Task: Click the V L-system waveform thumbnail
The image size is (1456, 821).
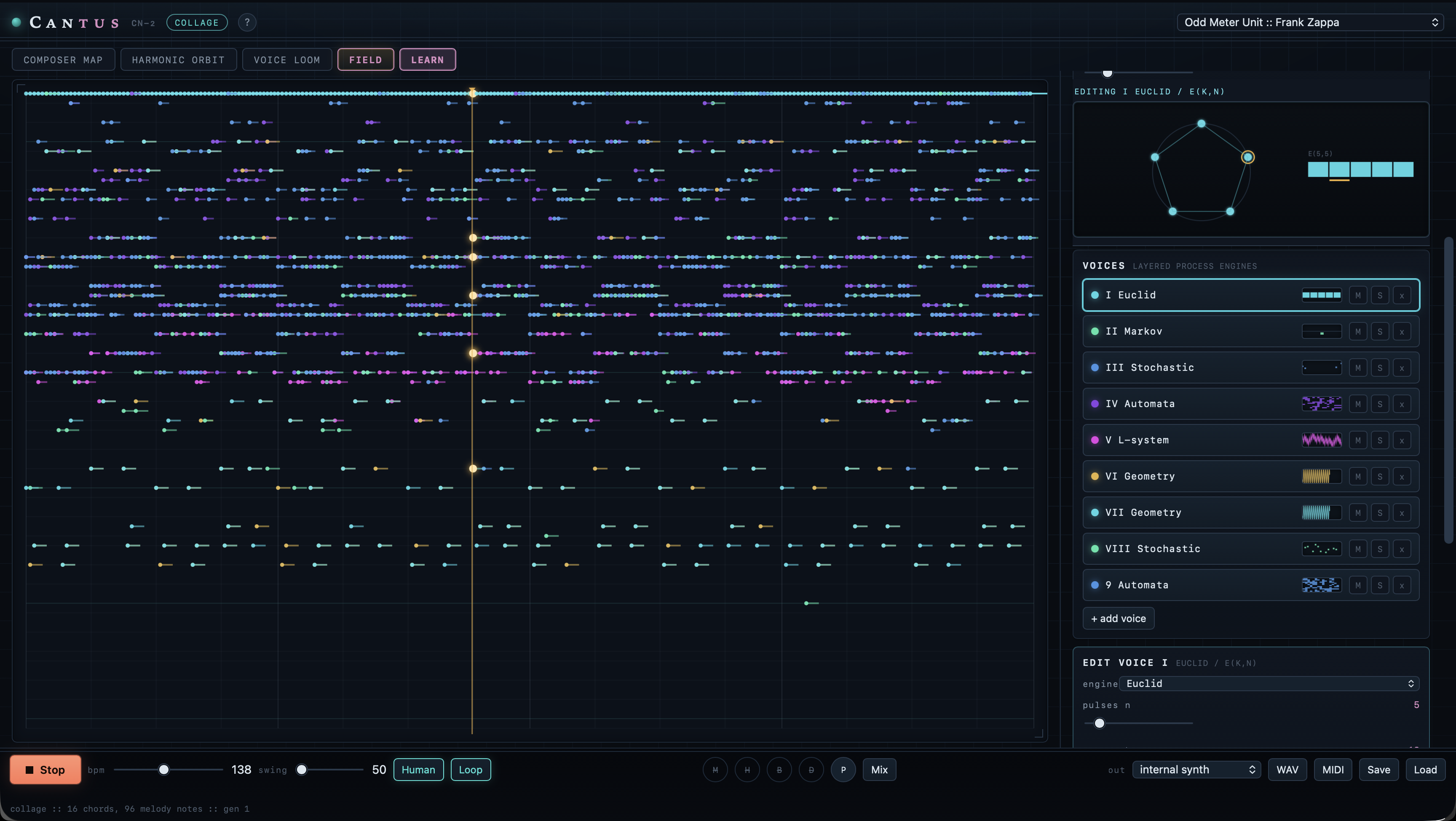Action: pos(1322,440)
